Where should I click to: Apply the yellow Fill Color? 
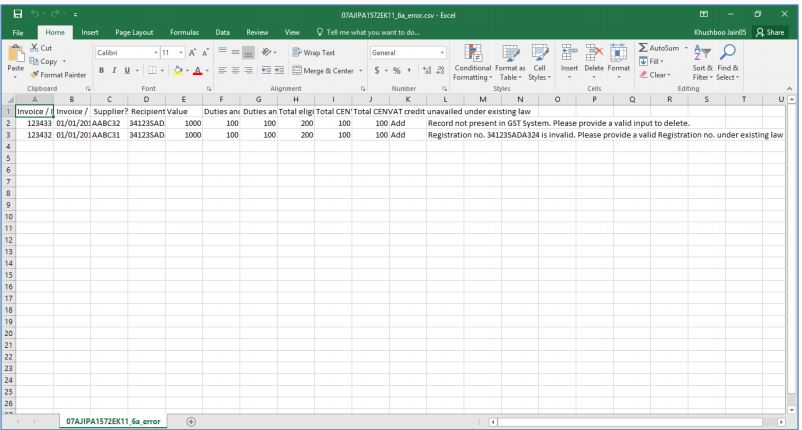pos(178,70)
